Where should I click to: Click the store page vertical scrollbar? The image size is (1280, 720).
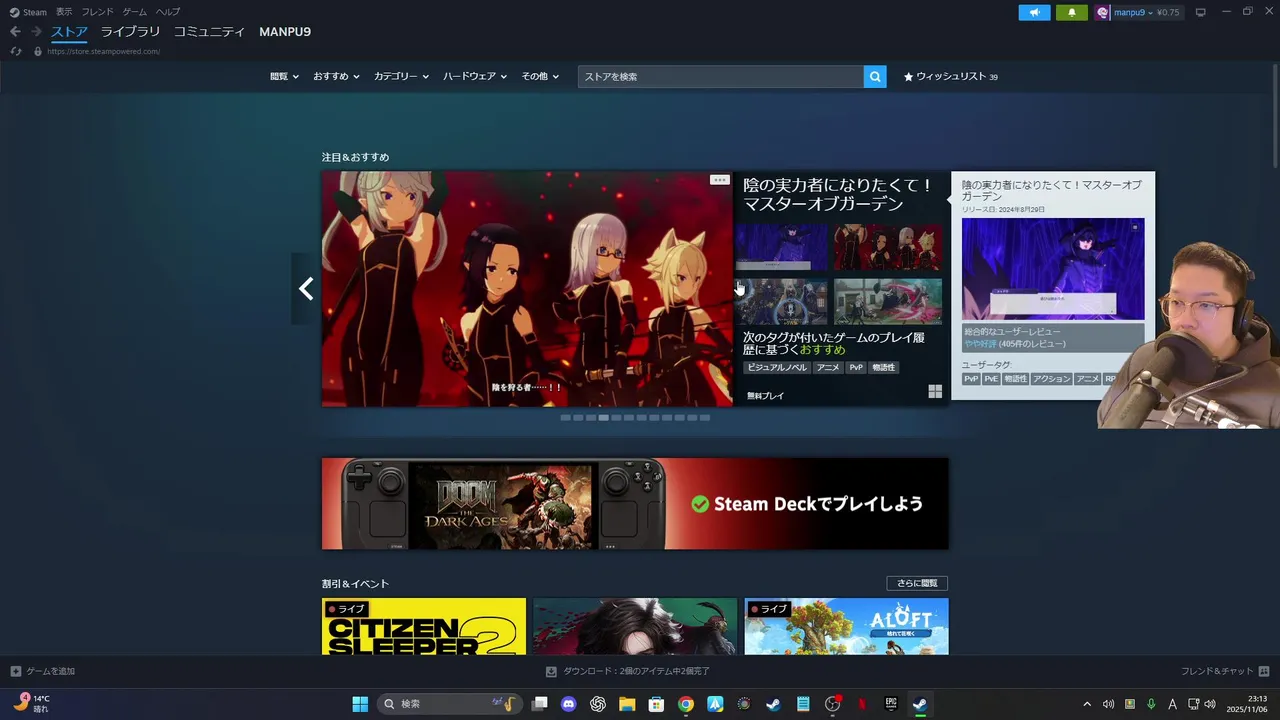click(1275, 115)
